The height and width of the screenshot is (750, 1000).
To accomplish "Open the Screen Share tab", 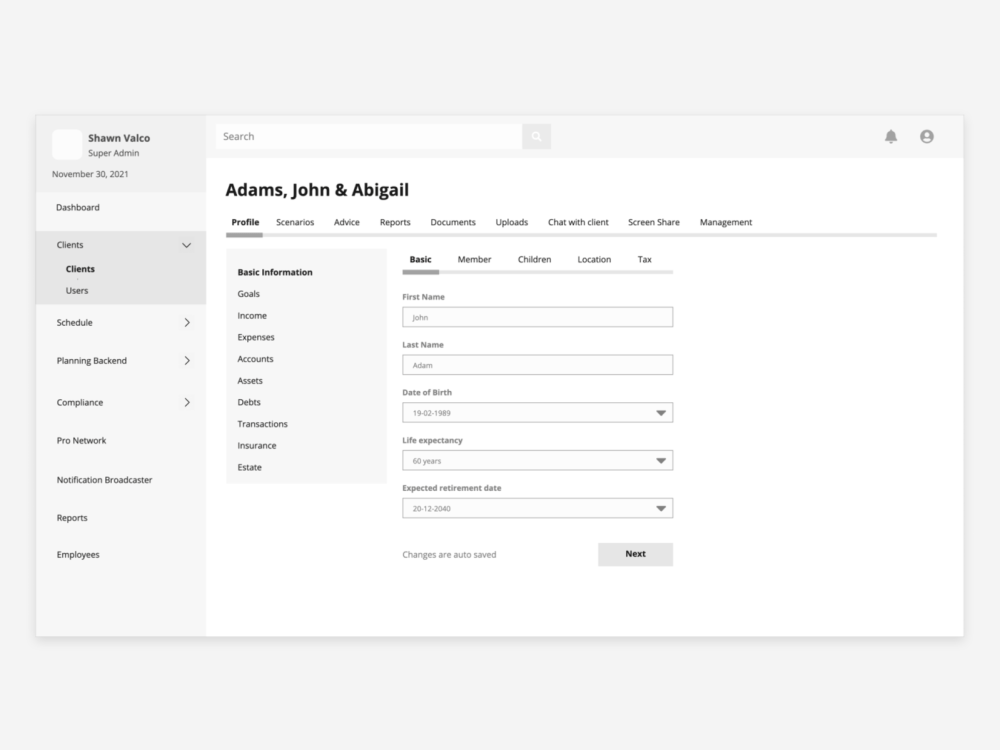I will click(x=654, y=222).
